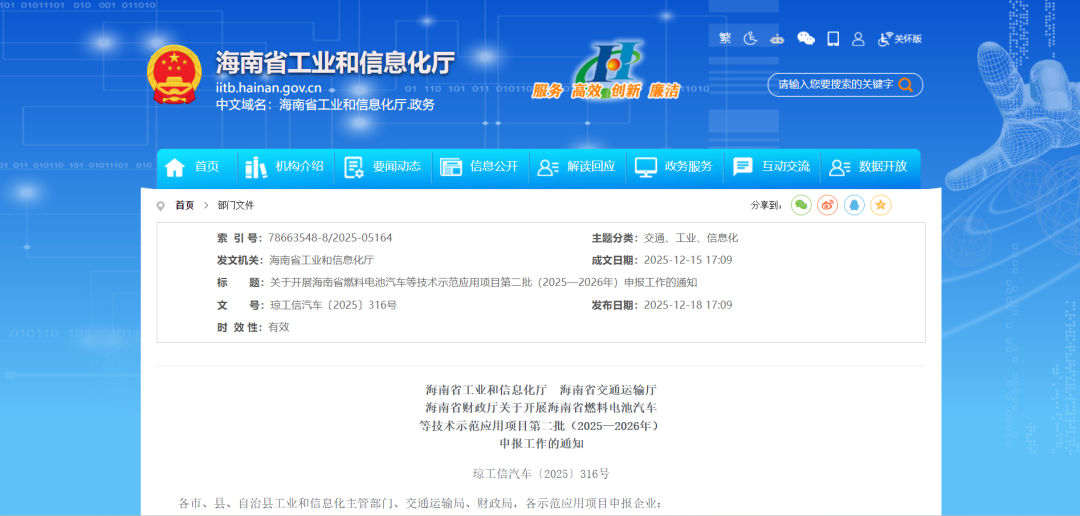This screenshot has width=1080, height=516.
Task: Click the 分享到 label
Action: tap(767, 205)
